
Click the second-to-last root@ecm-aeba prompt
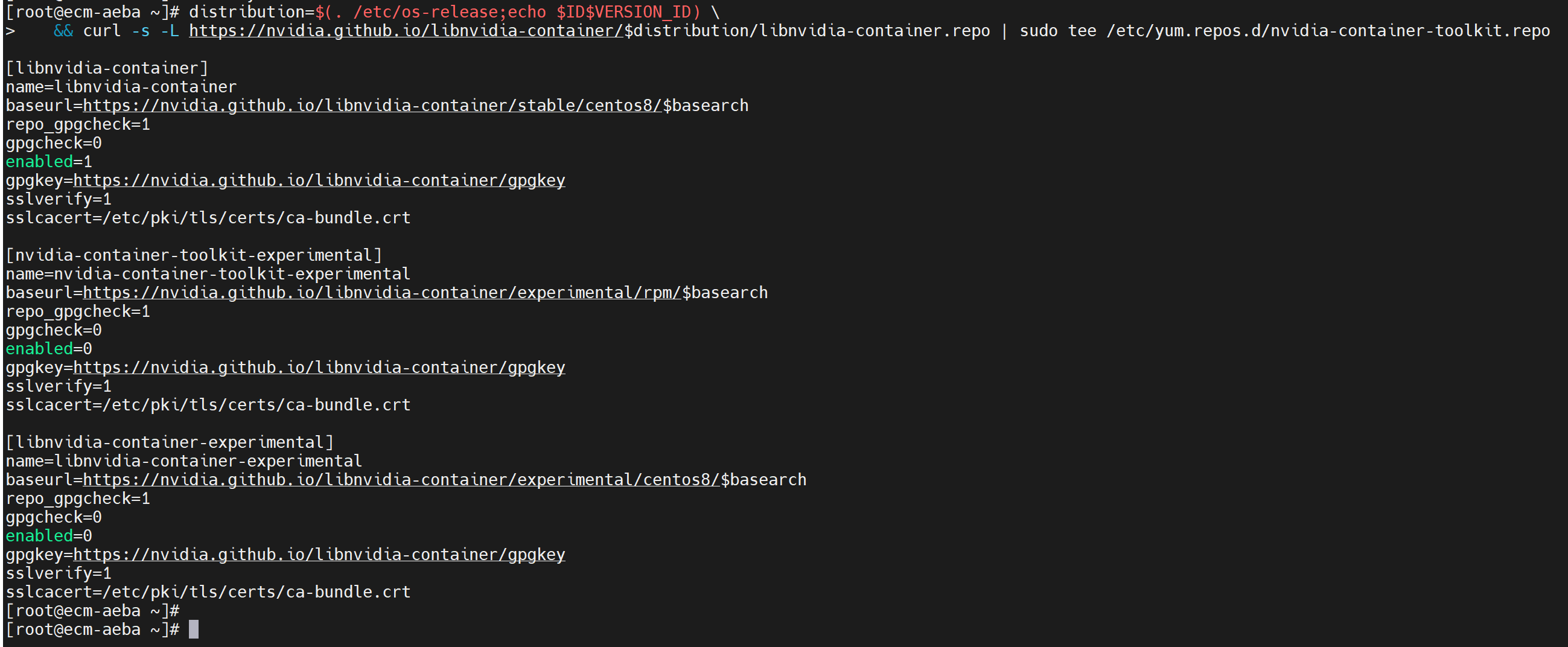coord(92,610)
